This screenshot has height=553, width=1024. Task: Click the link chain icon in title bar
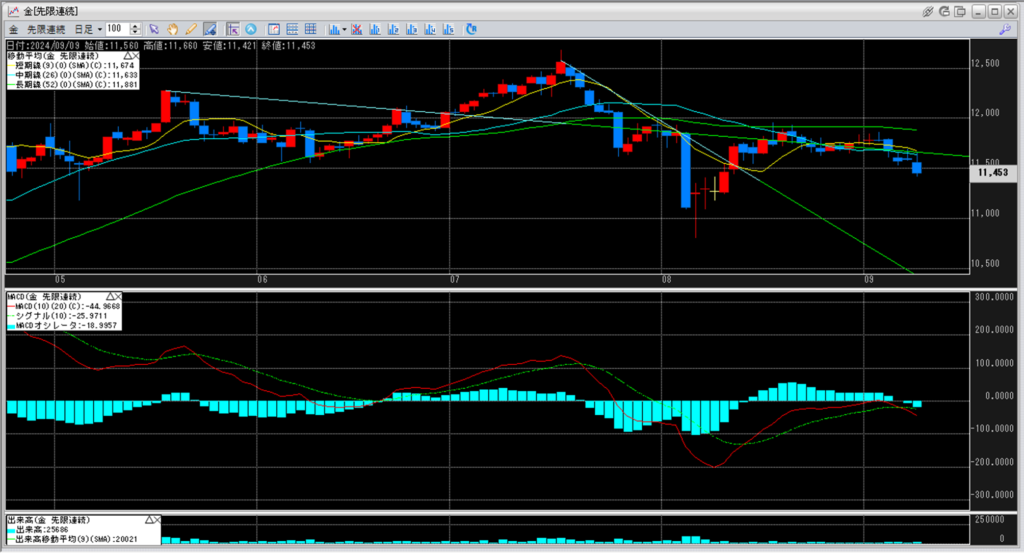click(929, 11)
